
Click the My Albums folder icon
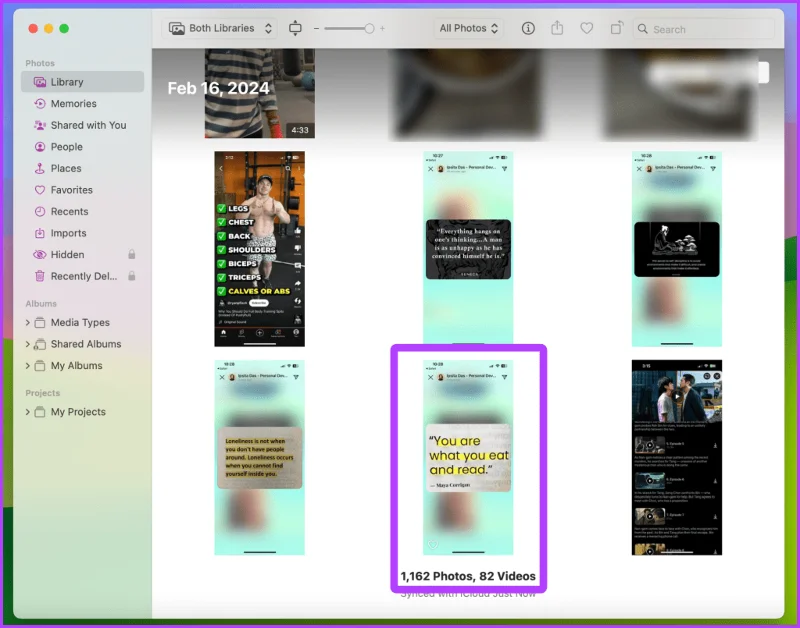point(40,366)
